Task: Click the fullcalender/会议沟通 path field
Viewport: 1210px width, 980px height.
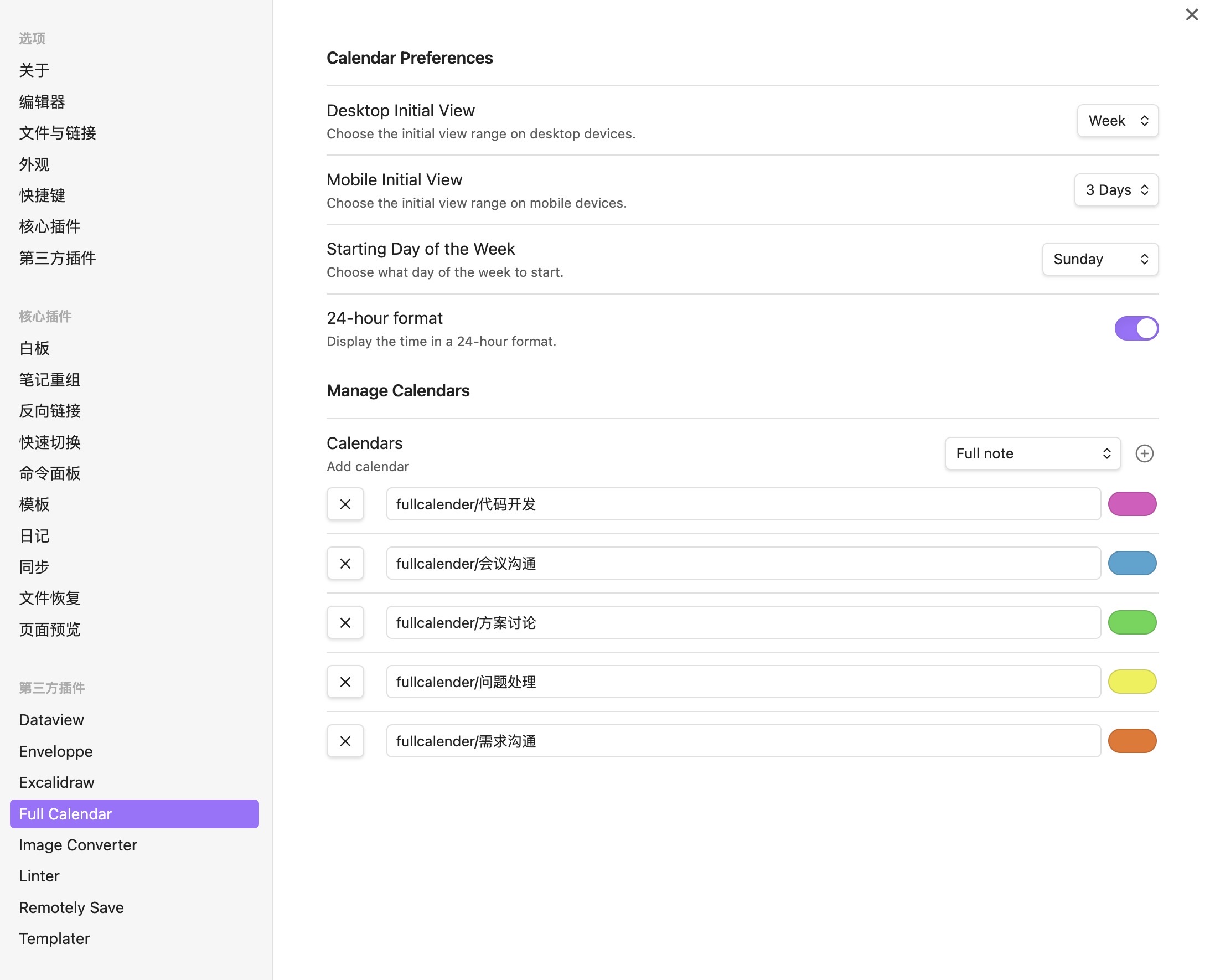Action: [x=743, y=564]
